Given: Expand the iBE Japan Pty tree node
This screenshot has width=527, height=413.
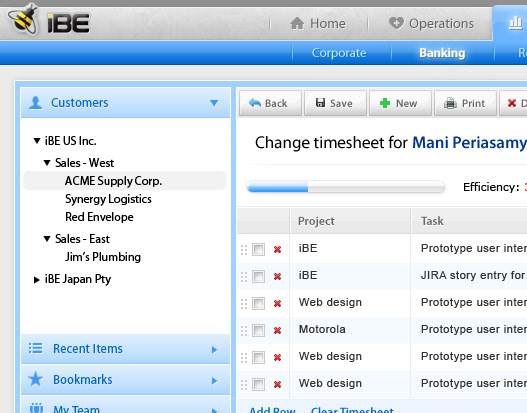Looking at the screenshot, I should pos(37,280).
